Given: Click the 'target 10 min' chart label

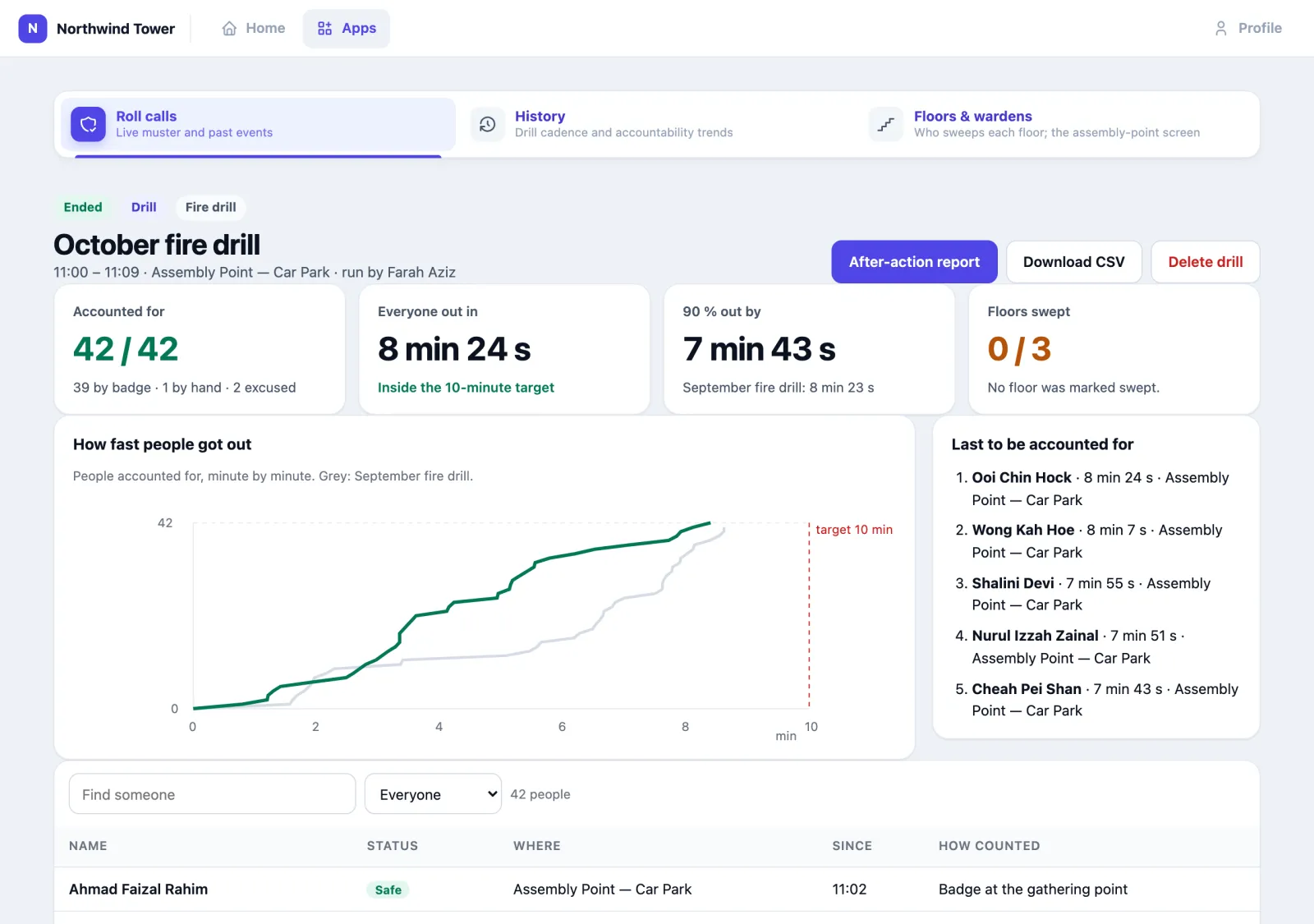Looking at the screenshot, I should pos(854,530).
